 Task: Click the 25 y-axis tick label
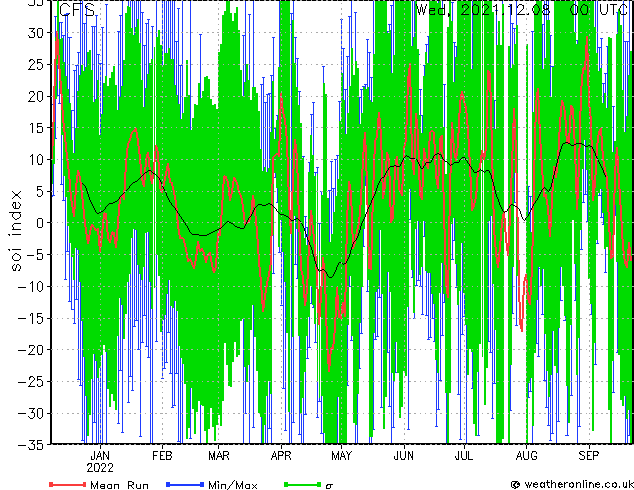click(x=35, y=64)
